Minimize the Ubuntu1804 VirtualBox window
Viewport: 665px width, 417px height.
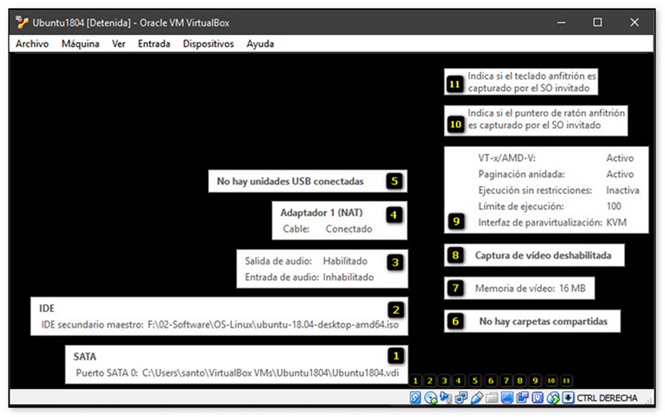[561, 22]
